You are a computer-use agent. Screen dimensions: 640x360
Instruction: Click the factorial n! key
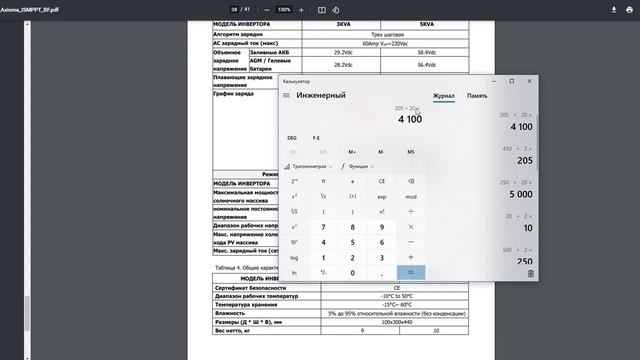(382, 212)
